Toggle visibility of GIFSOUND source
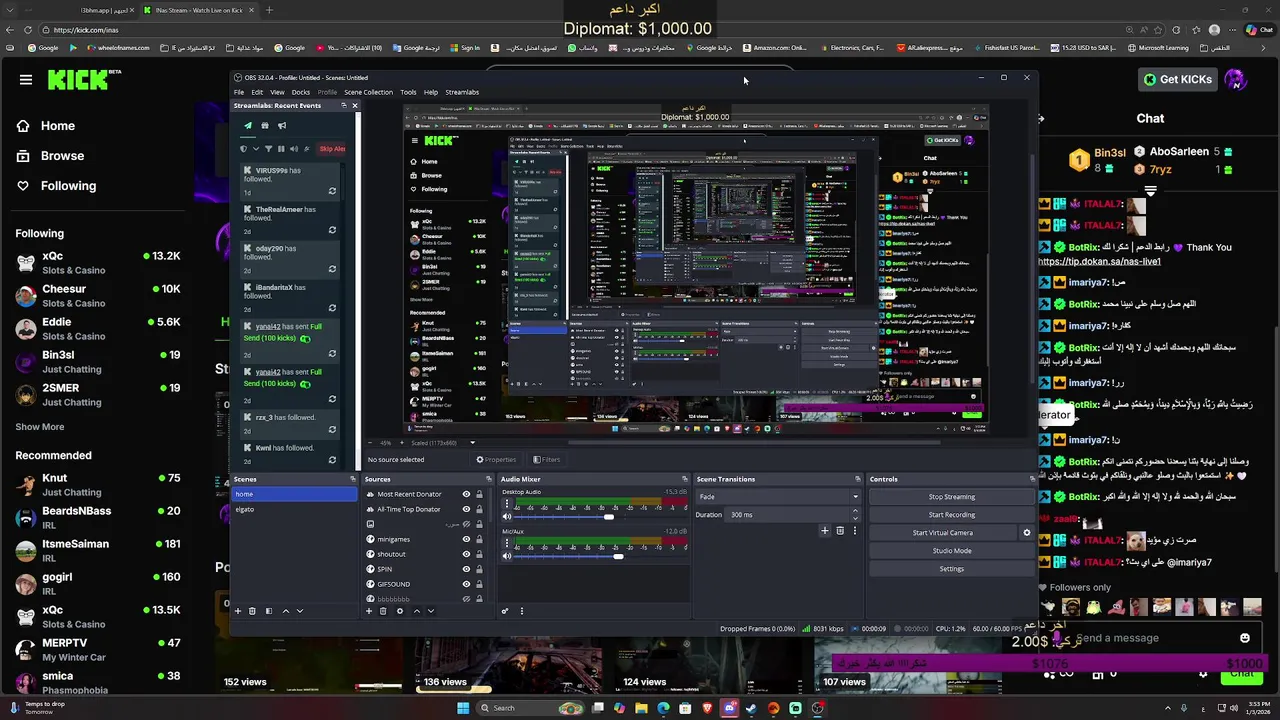 (466, 584)
